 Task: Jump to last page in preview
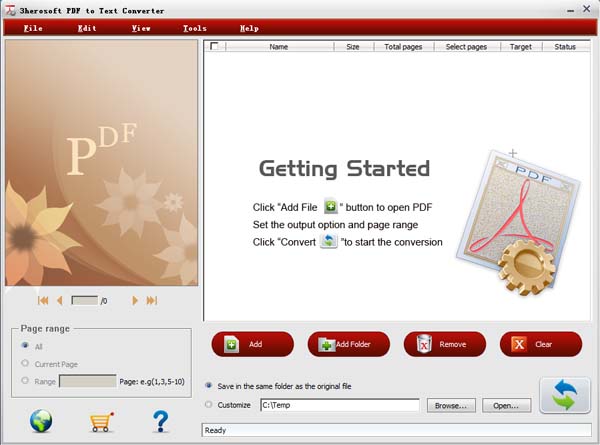tap(152, 300)
